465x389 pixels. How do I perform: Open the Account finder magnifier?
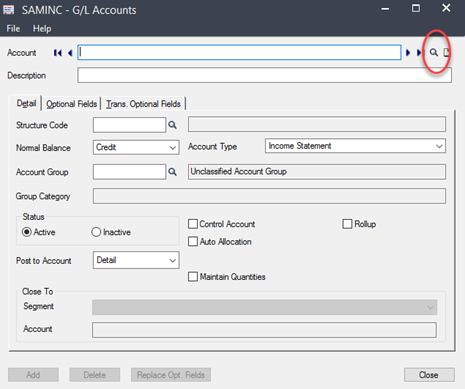433,52
